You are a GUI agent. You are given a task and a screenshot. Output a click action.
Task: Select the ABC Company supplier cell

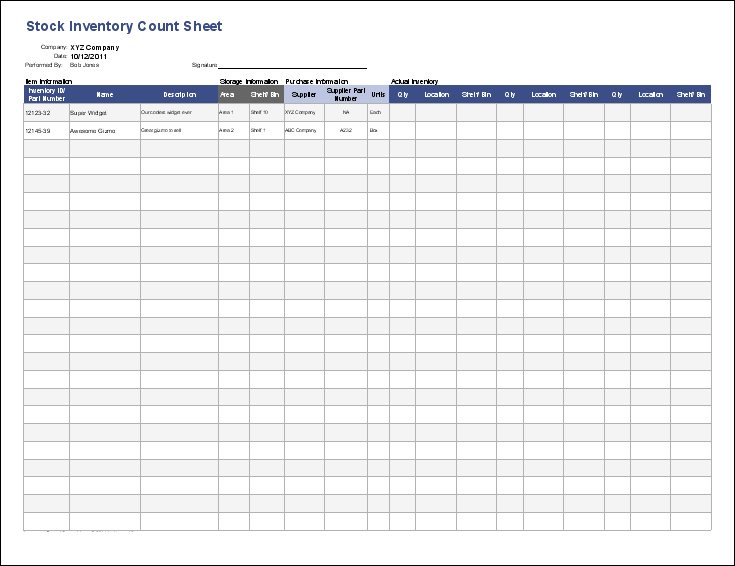pos(304,131)
